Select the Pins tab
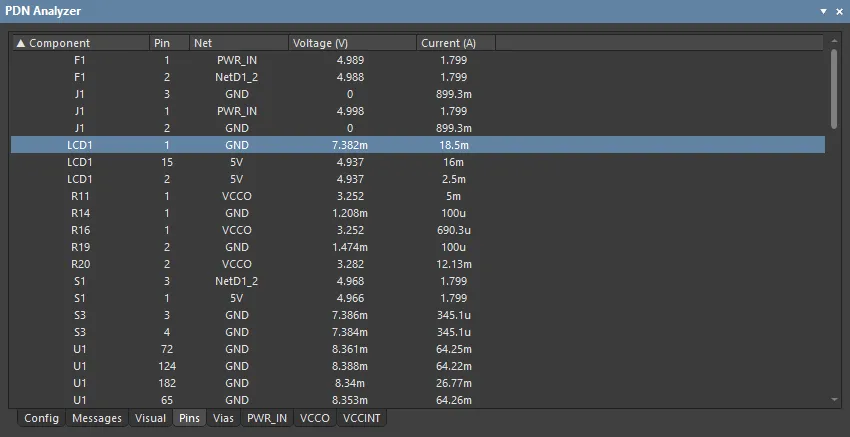 pos(189,418)
